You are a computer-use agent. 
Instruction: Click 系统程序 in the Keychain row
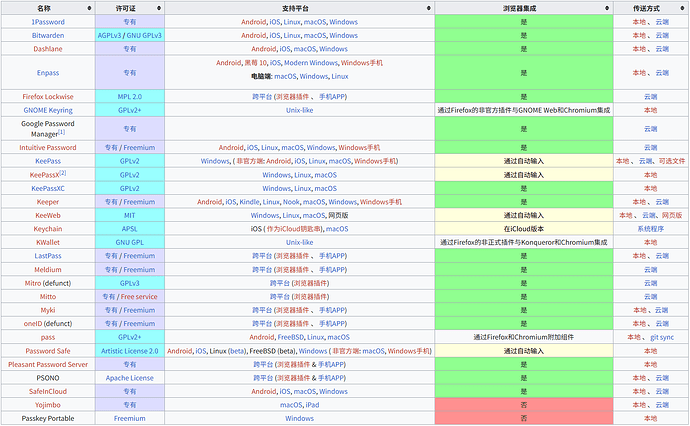[x=651, y=229]
